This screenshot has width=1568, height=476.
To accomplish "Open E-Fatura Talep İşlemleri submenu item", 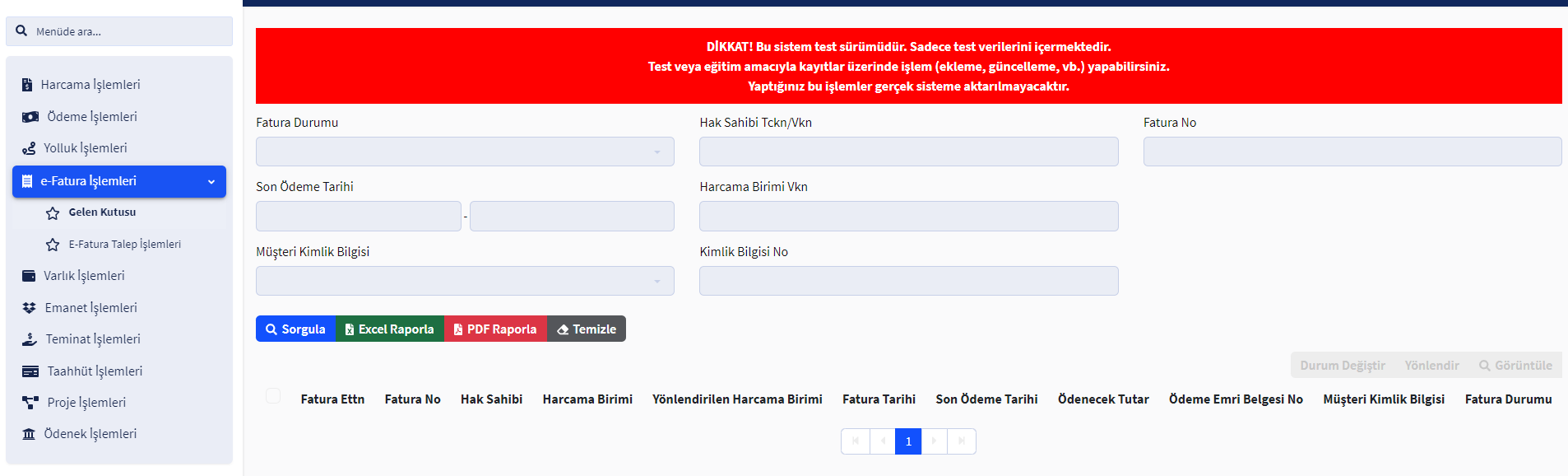I will click(124, 245).
